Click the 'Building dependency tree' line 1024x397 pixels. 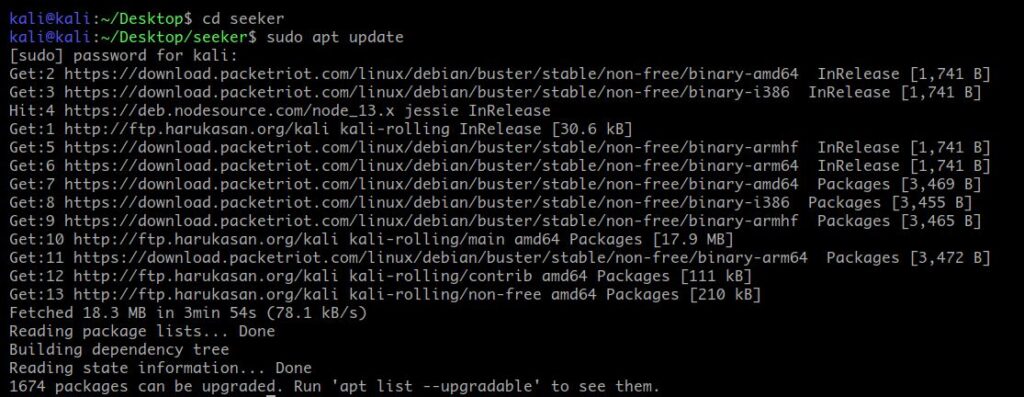pyautogui.click(x=120, y=349)
